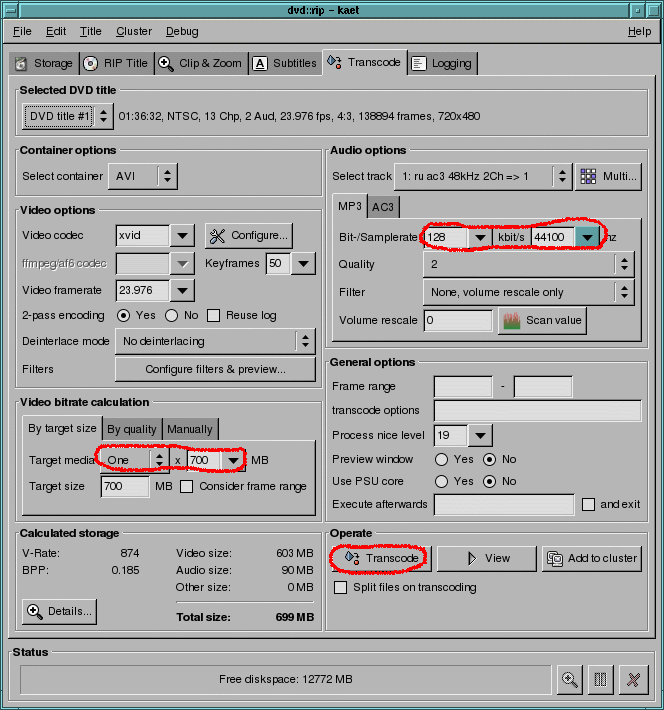664x710 pixels.
Task: Switch to the Manually bitrate tab
Action: (190, 429)
